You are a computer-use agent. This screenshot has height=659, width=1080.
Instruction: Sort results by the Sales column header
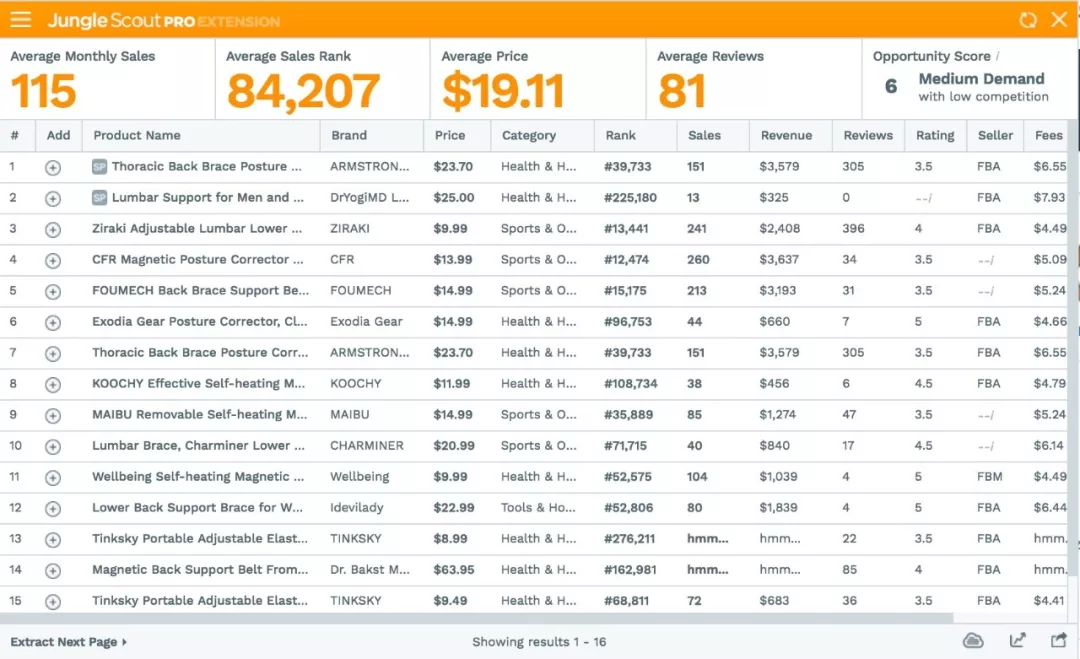click(704, 135)
